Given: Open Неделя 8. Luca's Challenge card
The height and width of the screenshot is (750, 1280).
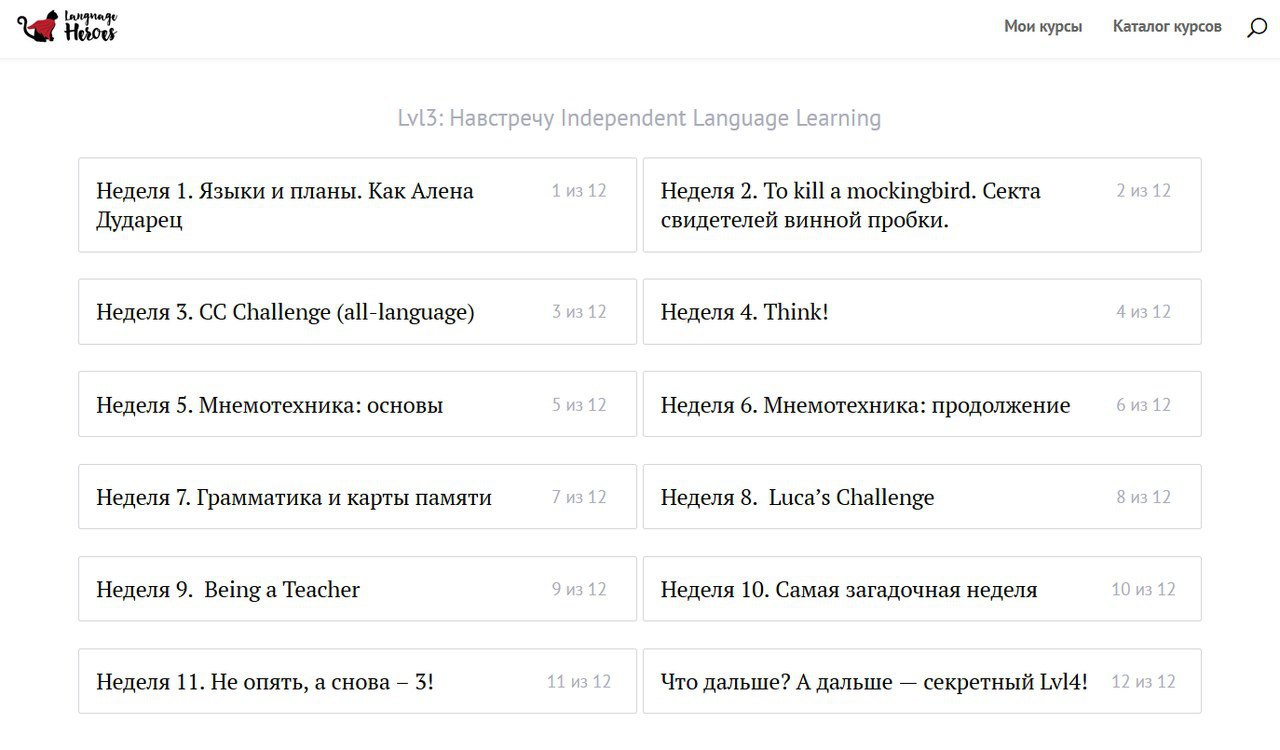Looking at the screenshot, I should [x=922, y=497].
